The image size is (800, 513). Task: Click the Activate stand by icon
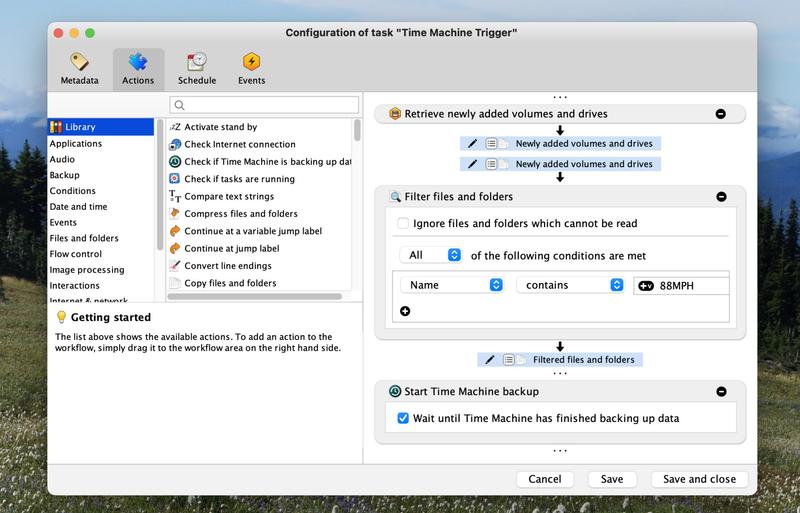[x=175, y=128]
